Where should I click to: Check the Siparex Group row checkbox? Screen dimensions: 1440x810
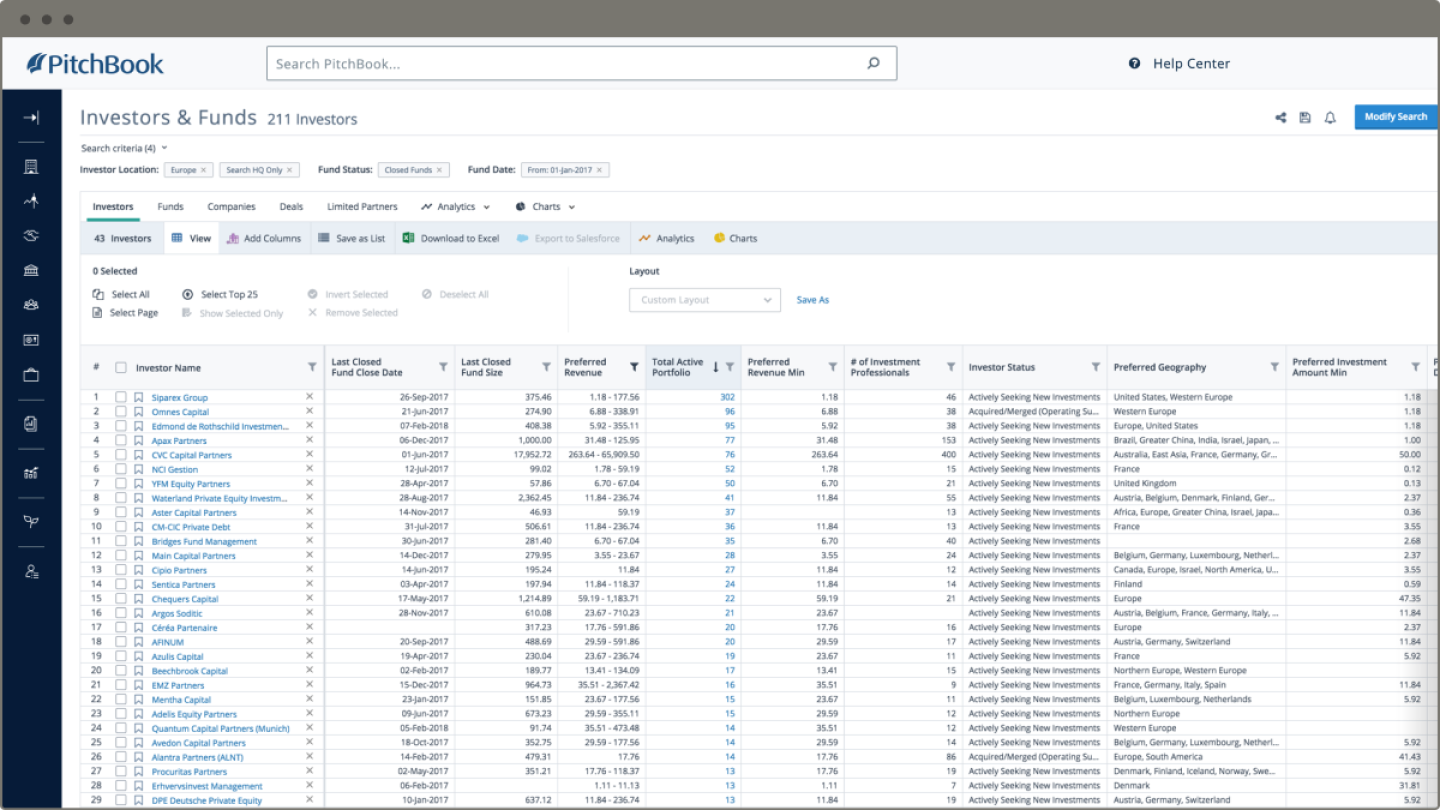121,397
